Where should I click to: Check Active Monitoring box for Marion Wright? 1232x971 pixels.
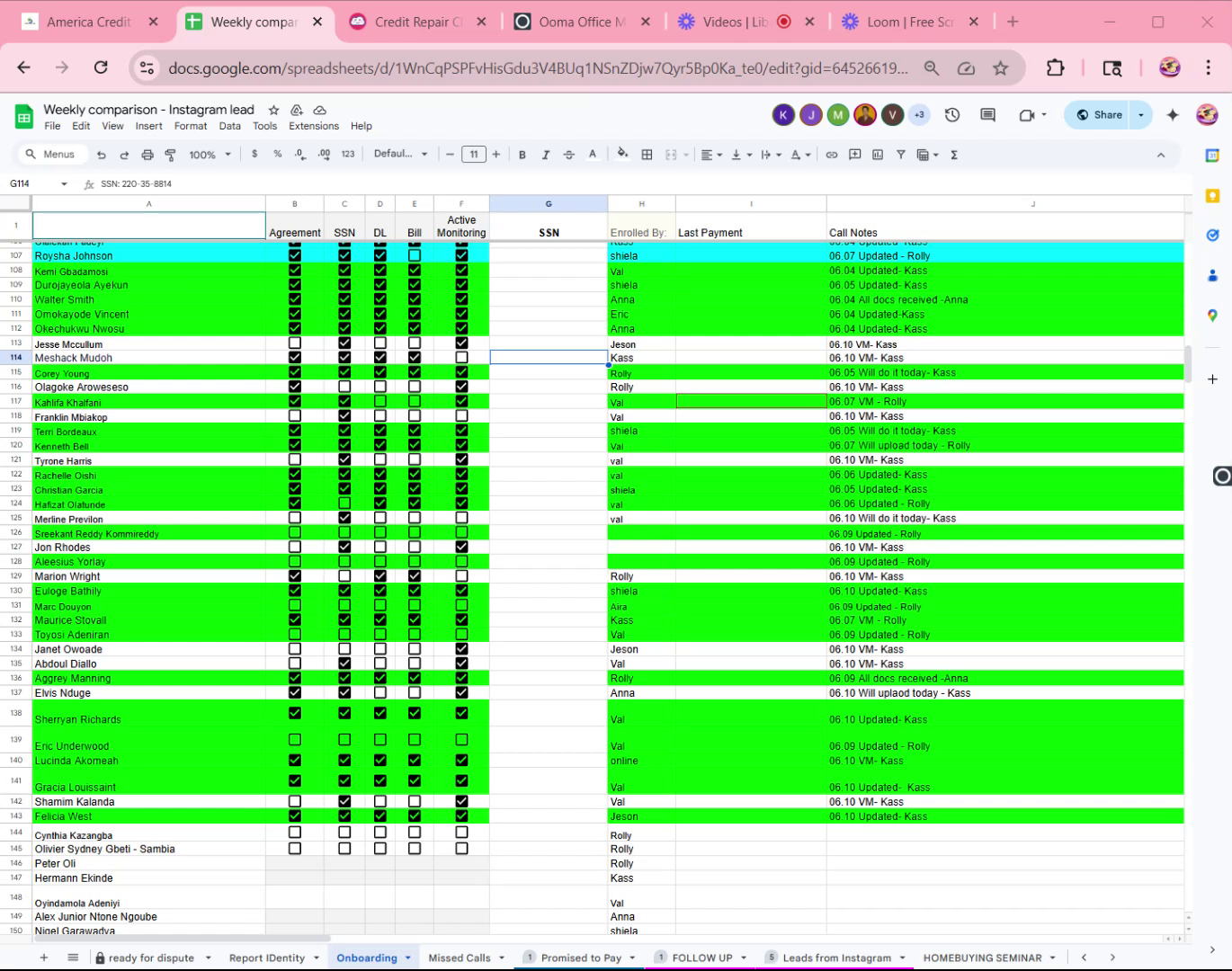[461, 576]
